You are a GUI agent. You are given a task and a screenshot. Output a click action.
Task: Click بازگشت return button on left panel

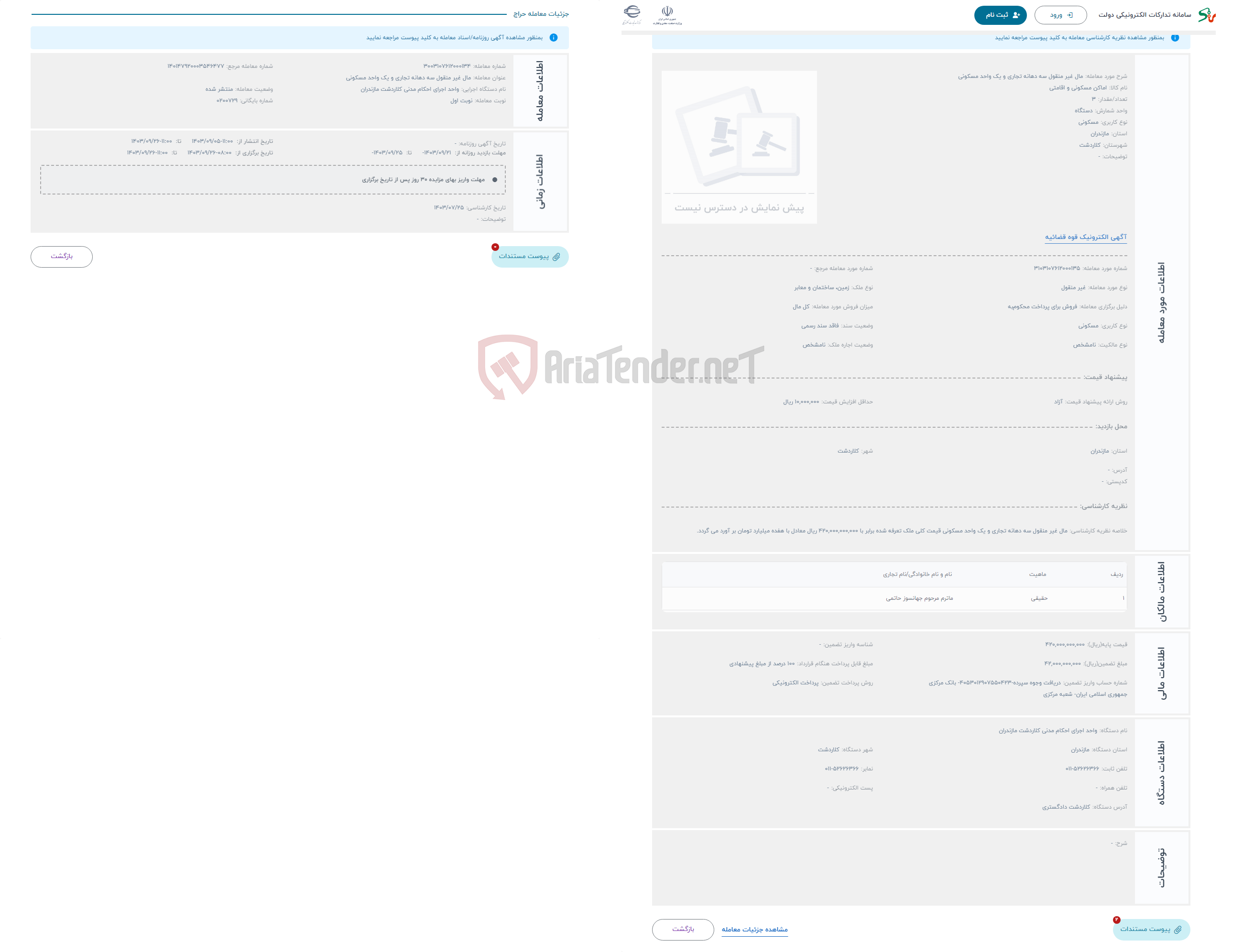[63, 258]
